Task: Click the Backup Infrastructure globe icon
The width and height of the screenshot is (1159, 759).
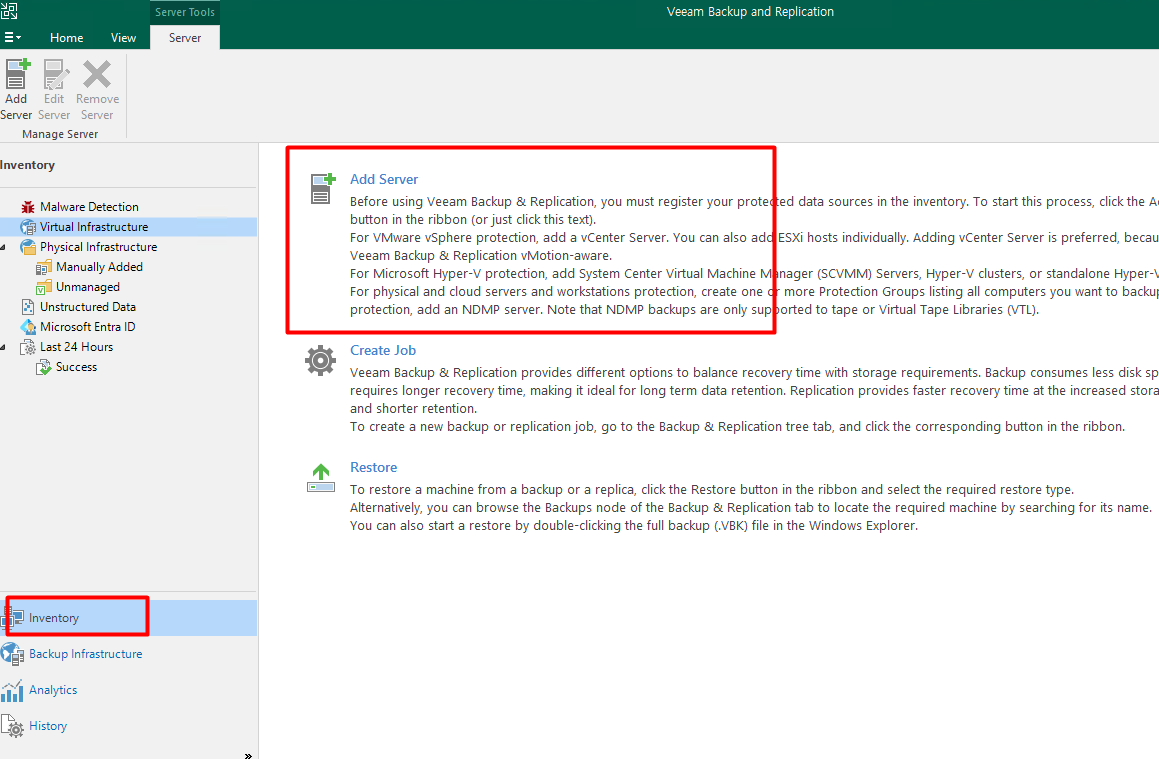Action: [x=13, y=654]
